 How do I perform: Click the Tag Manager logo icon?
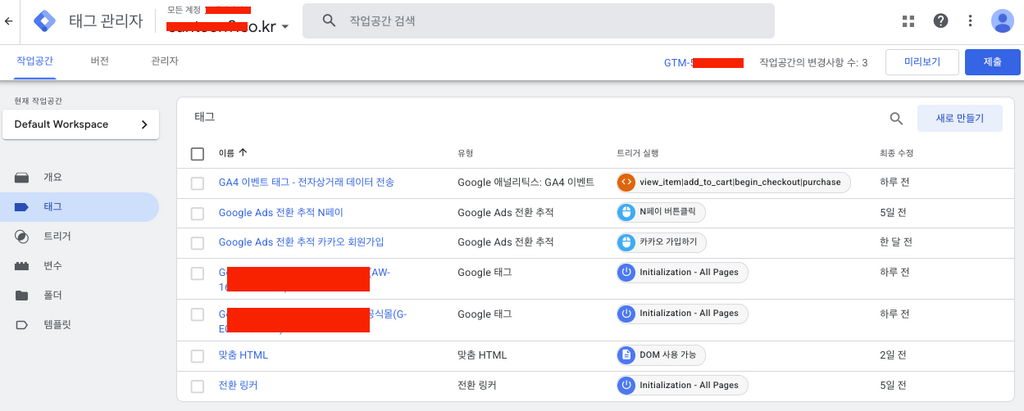tap(45, 21)
